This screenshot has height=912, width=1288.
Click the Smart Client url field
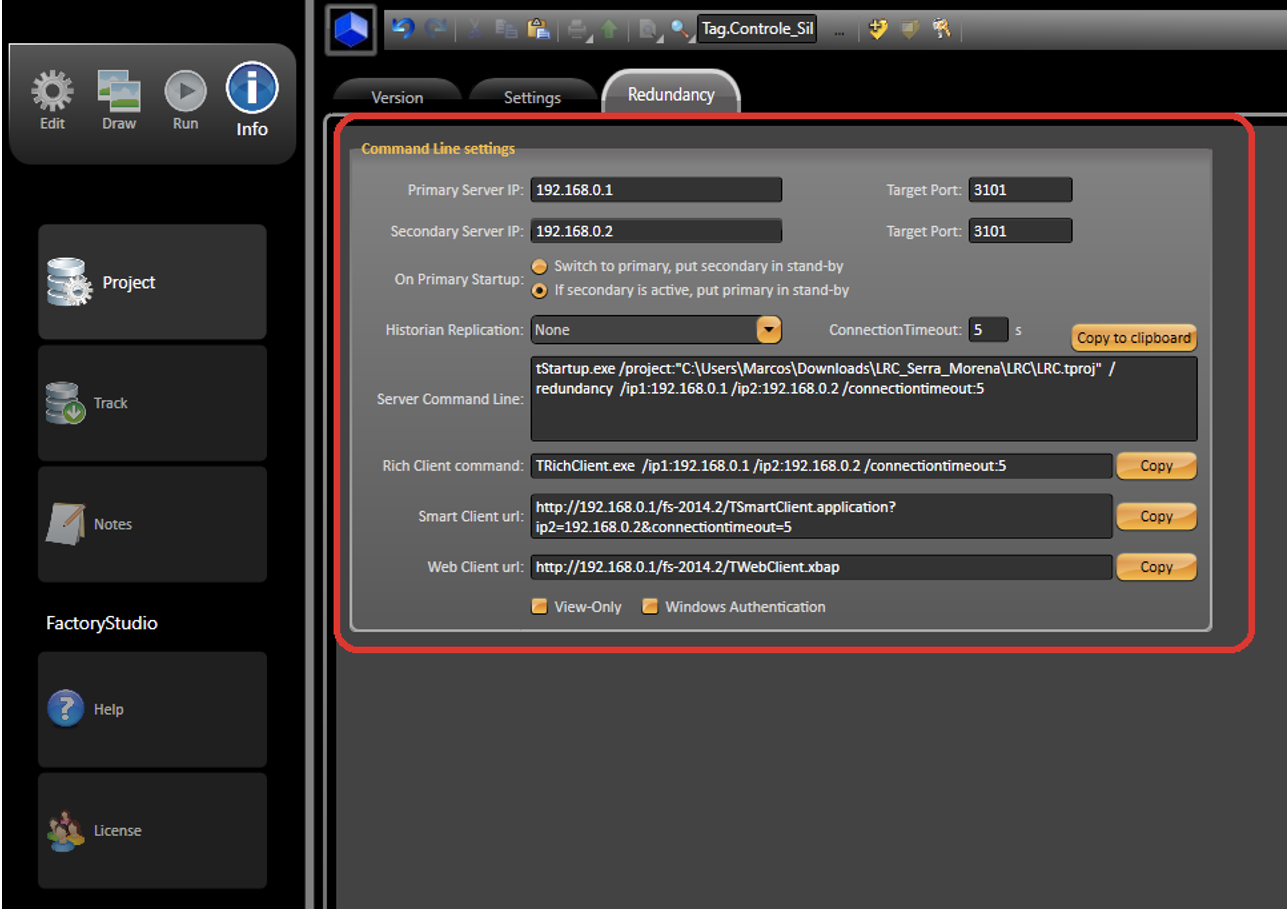pos(821,517)
